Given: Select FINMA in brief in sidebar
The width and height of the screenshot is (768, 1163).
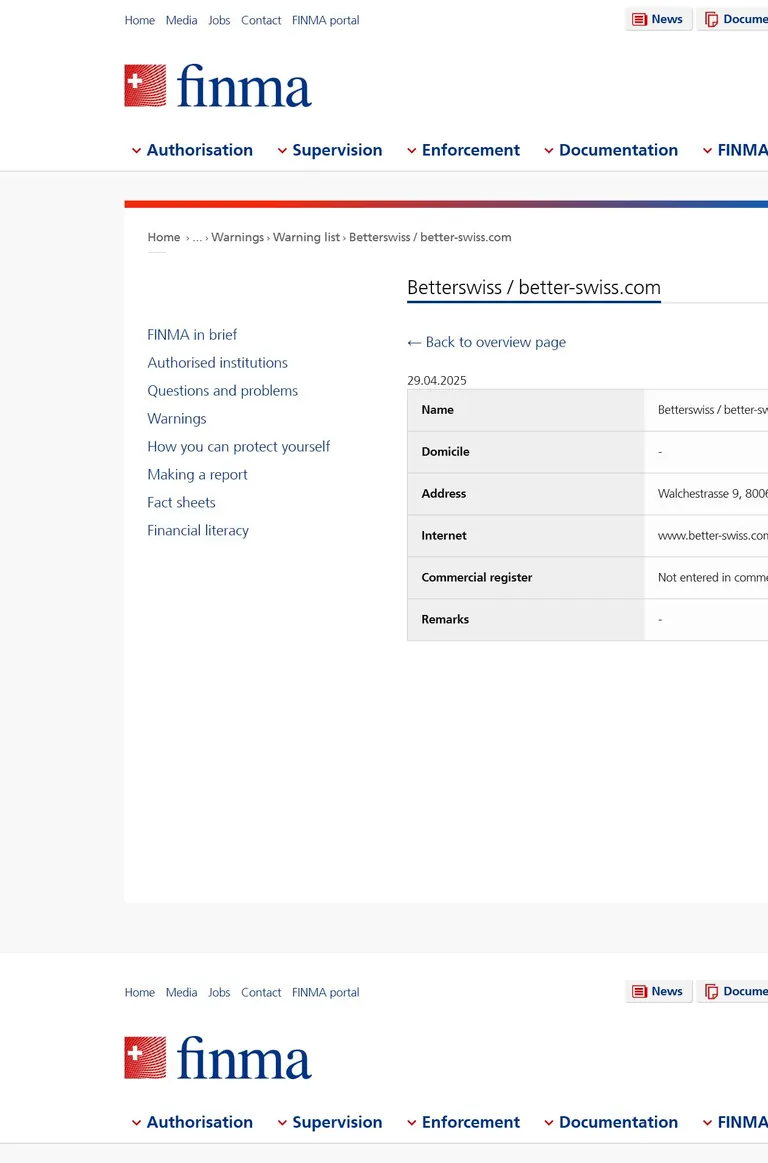Looking at the screenshot, I should tap(192, 335).
